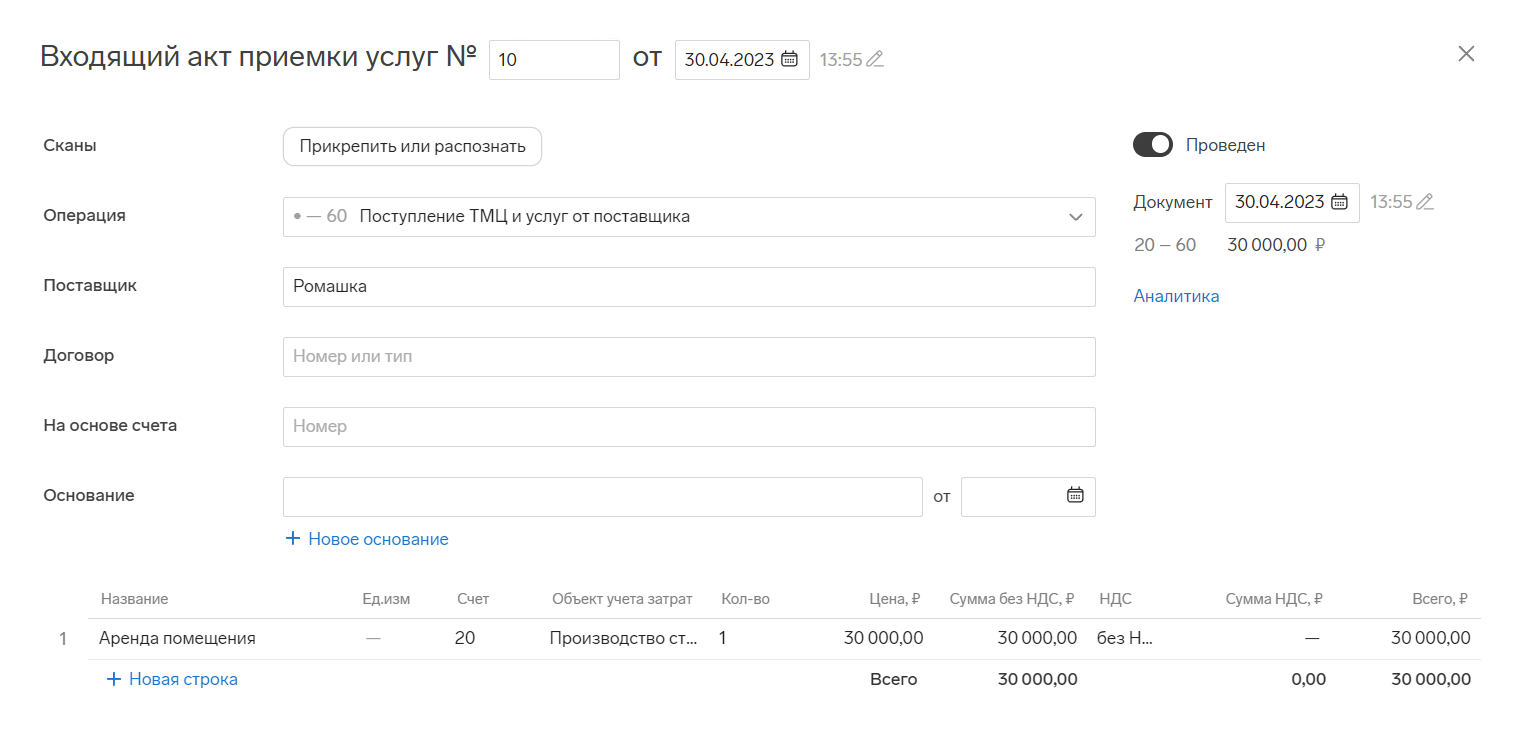Open the Аналитика link
The width and height of the screenshot is (1516, 734).
coord(1176,296)
